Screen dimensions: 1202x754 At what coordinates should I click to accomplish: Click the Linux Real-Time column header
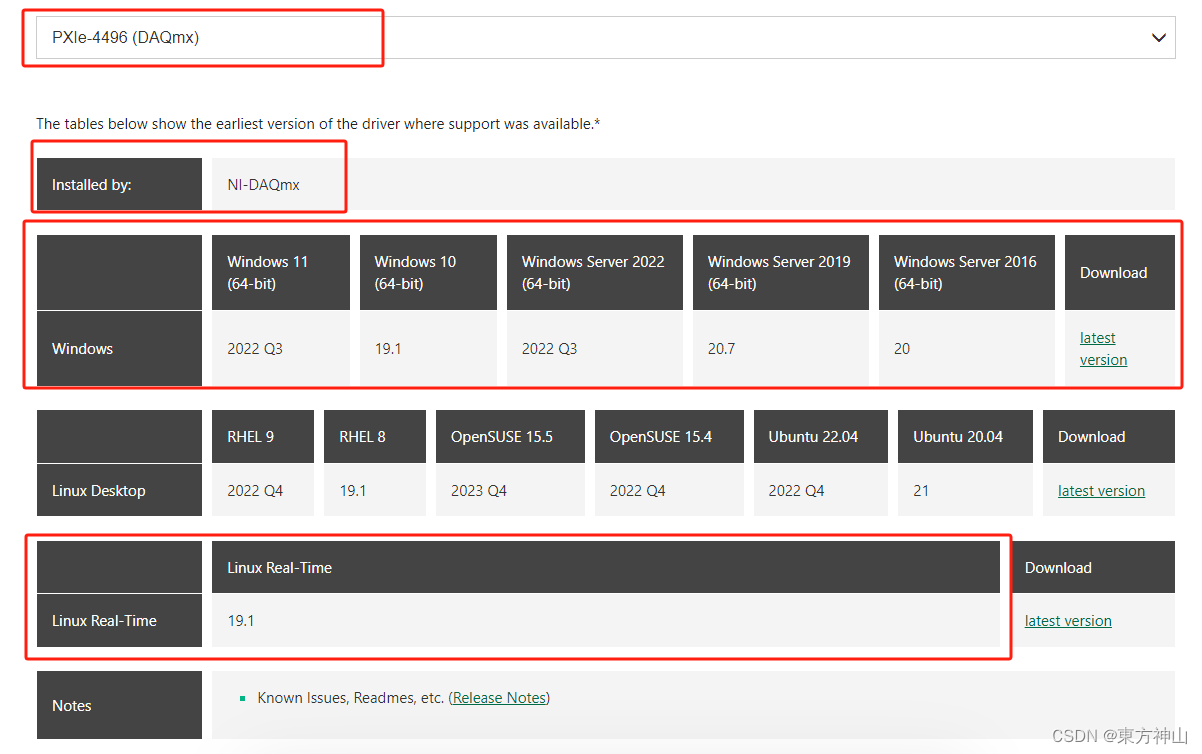tap(606, 568)
